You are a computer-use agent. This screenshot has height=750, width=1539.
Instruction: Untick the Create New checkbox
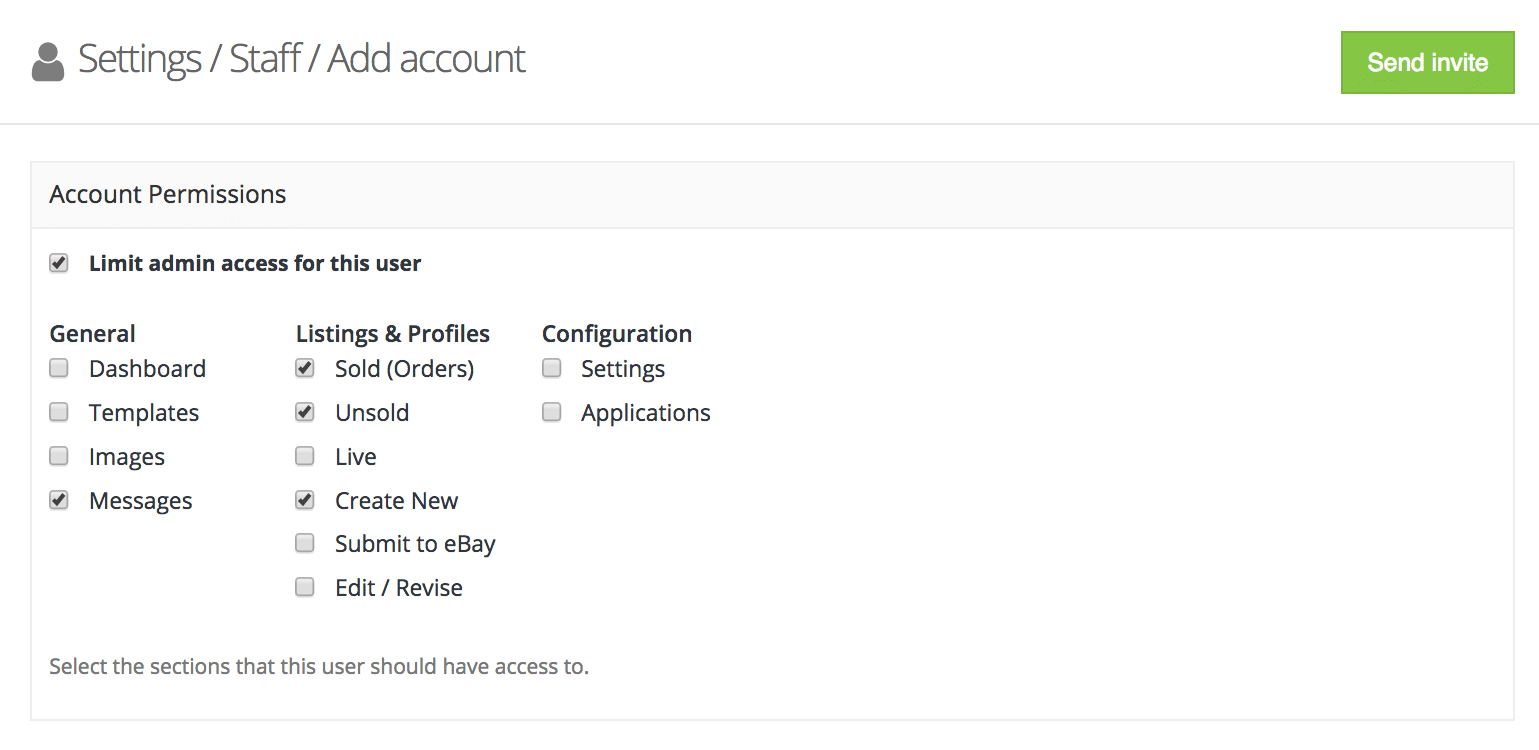tap(305, 500)
